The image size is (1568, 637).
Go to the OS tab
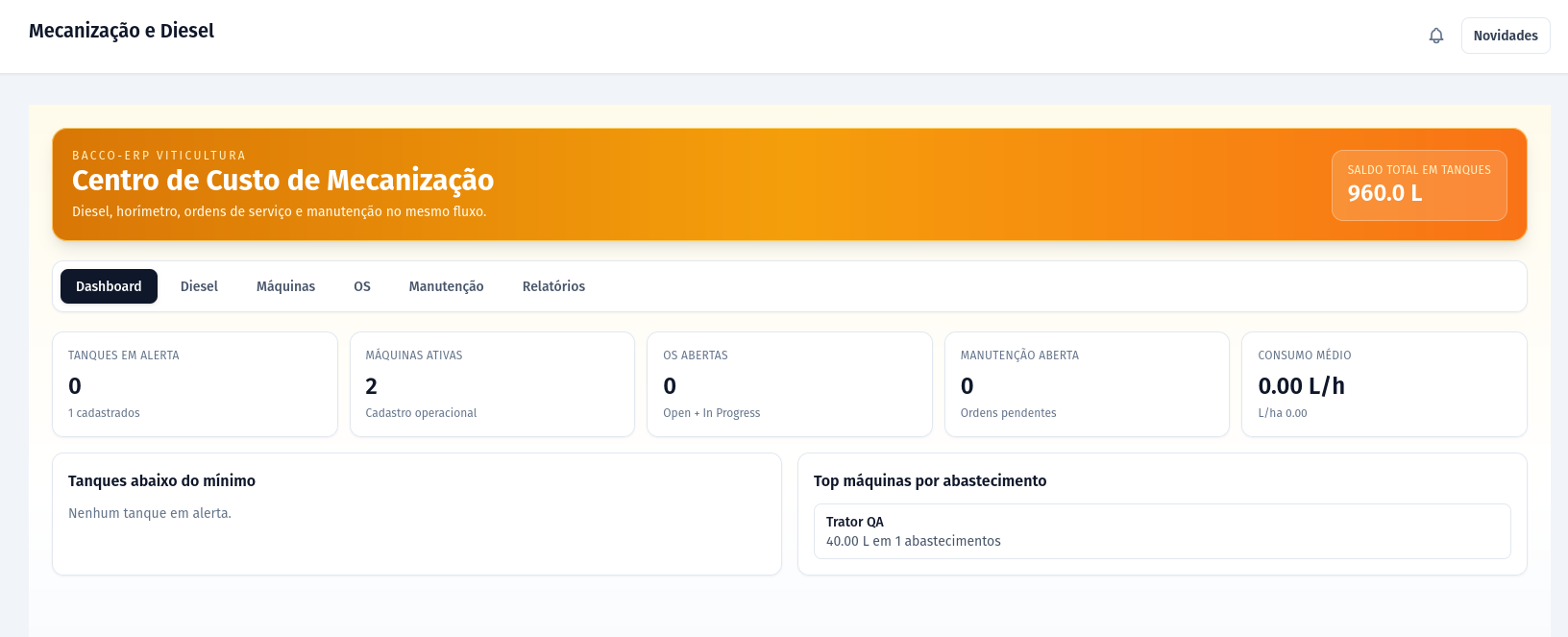pyautogui.click(x=362, y=286)
